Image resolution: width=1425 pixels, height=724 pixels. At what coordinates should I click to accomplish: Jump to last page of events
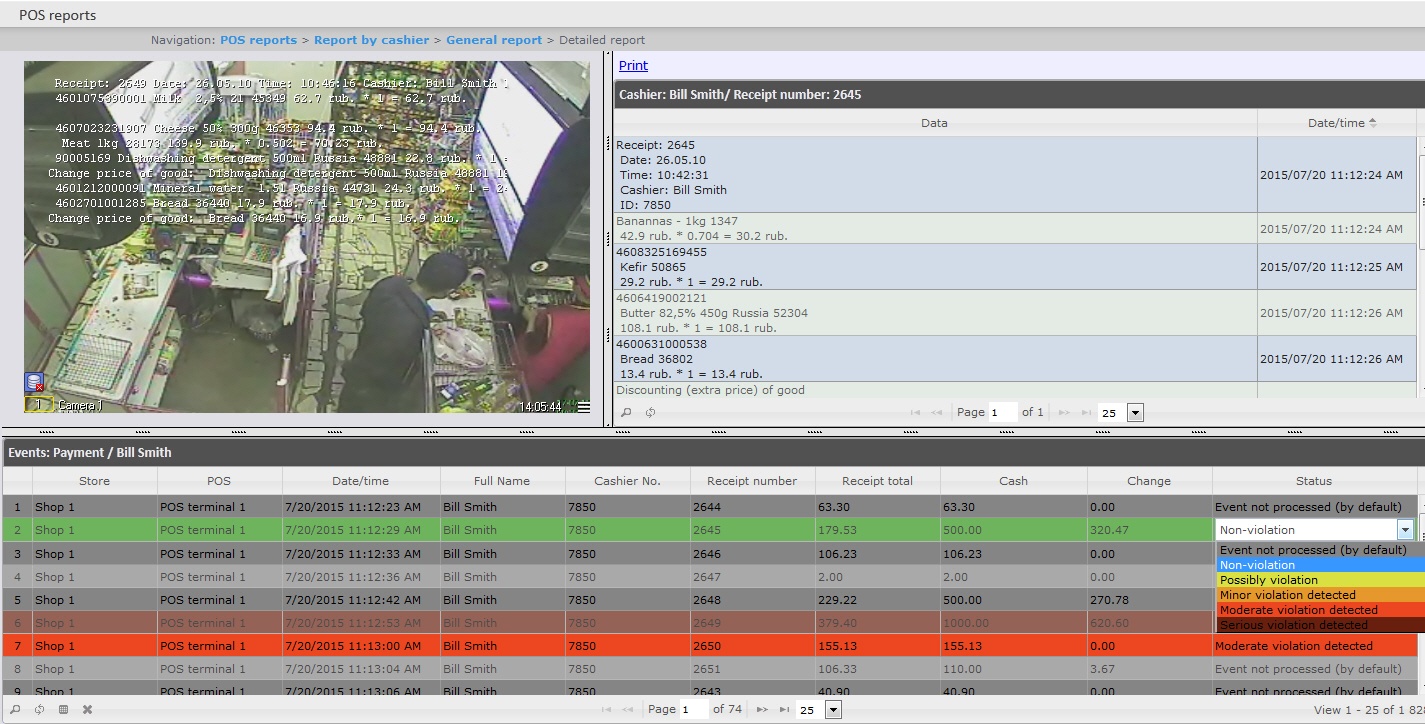[785, 709]
